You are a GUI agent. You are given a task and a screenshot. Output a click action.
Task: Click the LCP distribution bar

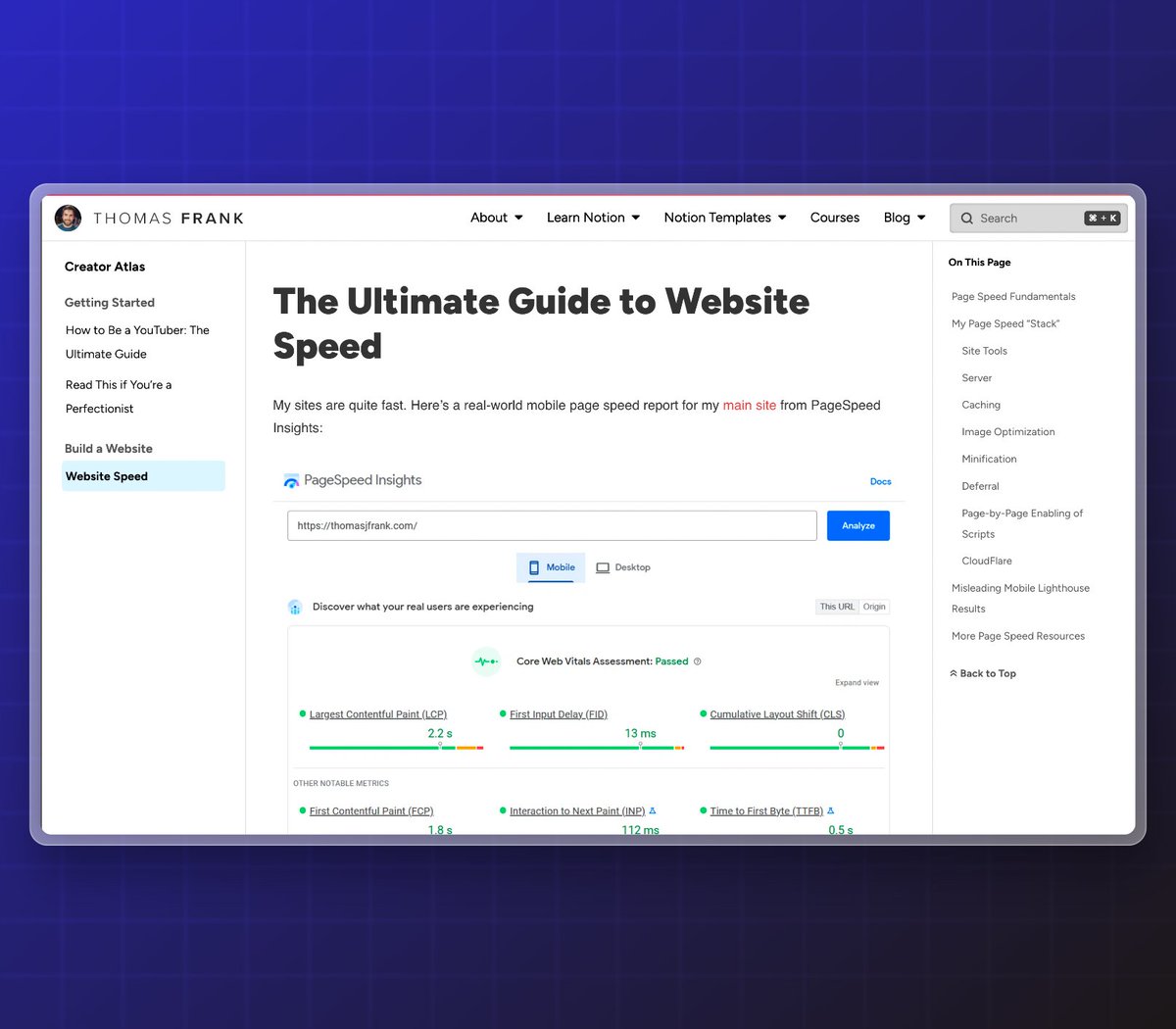[396, 748]
